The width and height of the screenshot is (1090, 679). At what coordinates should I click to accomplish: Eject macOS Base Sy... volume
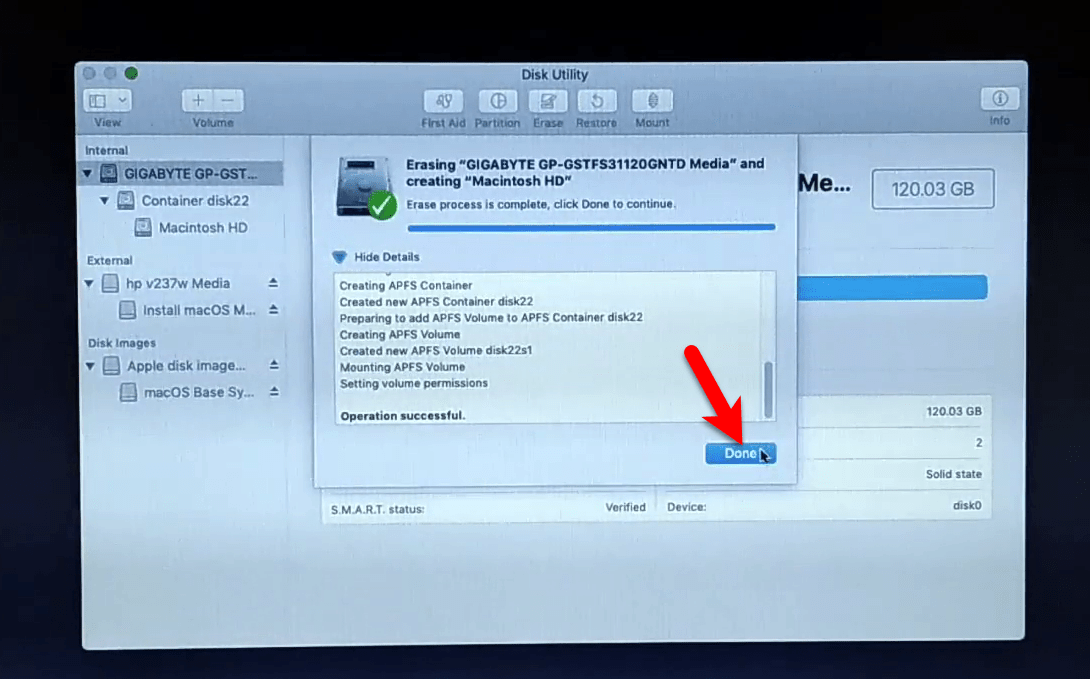pyautogui.click(x=273, y=392)
